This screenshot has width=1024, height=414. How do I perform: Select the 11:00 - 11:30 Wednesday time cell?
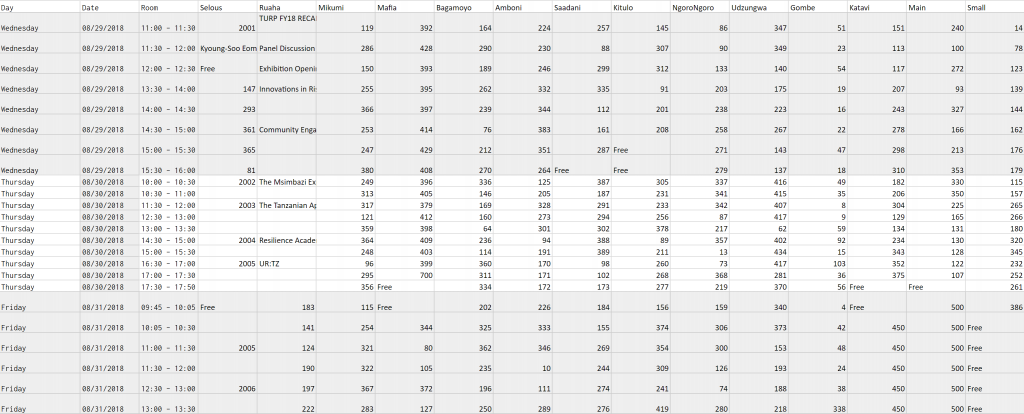click(168, 28)
